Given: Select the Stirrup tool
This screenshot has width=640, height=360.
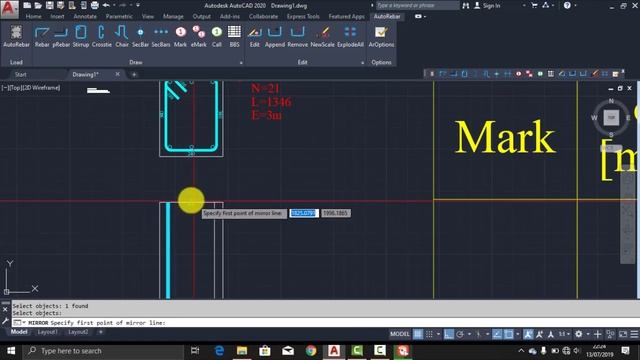Looking at the screenshot, I should 81,37.
